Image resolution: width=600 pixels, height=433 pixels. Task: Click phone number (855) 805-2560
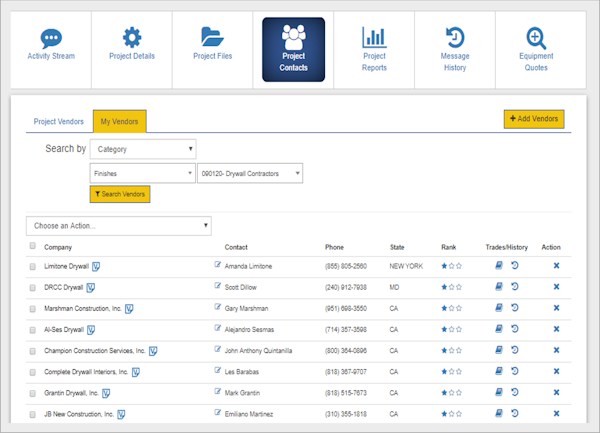click(346, 266)
